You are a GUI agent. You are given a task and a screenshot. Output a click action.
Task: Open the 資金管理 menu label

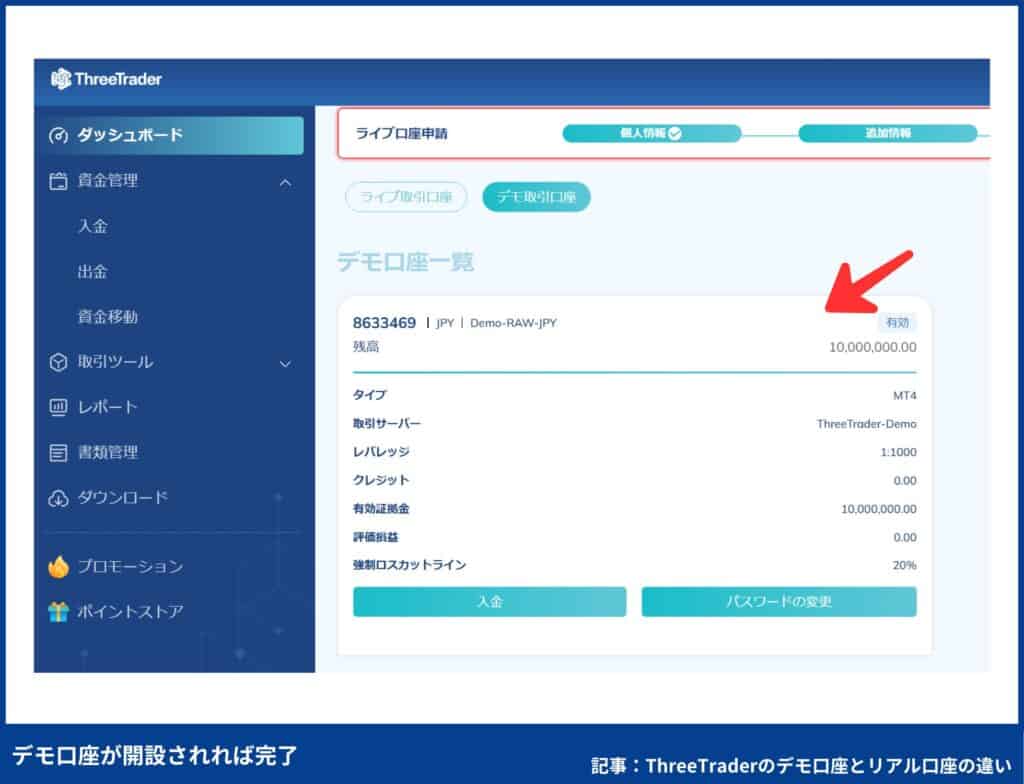(x=108, y=181)
